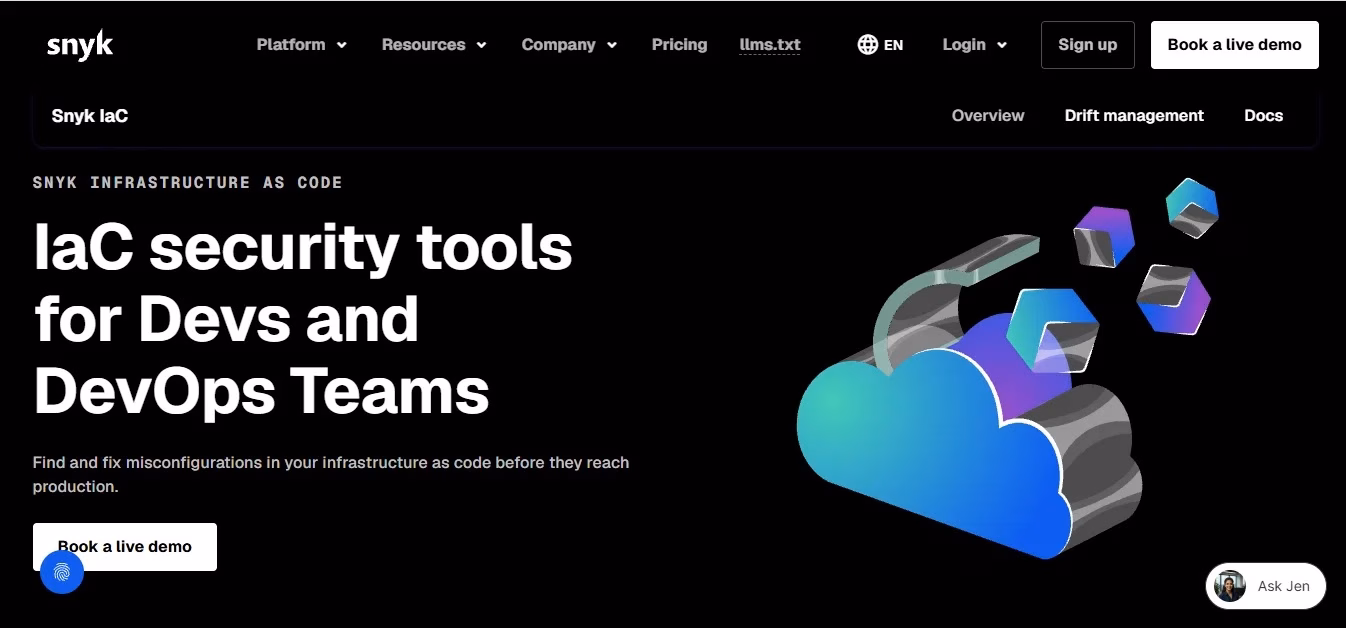Expand the Resources menu chevron
The width and height of the screenshot is (1346, 628).
click(481, 45)
